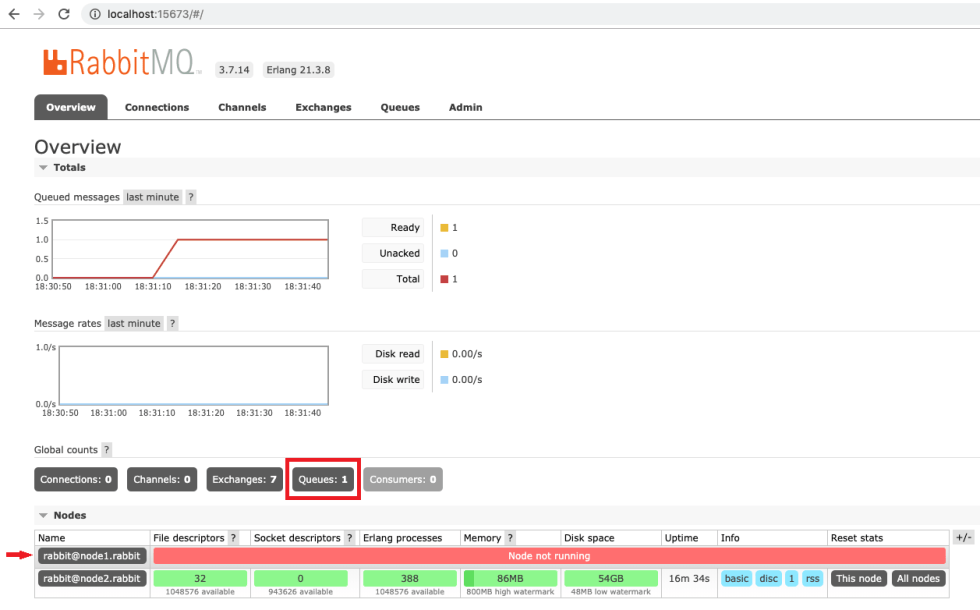Reload the page with refresh icon
The image size is (980, 610).
[64, 14]
